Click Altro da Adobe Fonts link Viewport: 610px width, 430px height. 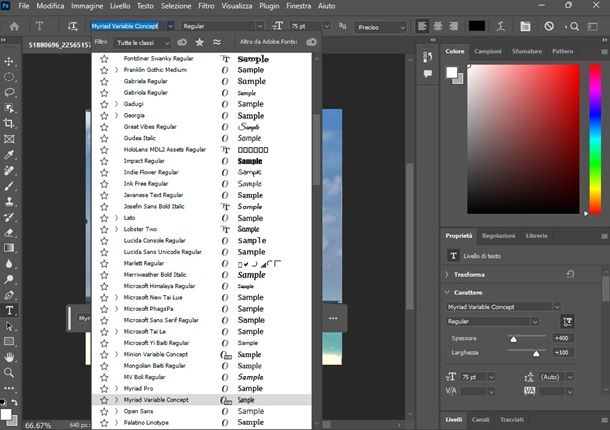pyautogui.click(x=268, y=42)
